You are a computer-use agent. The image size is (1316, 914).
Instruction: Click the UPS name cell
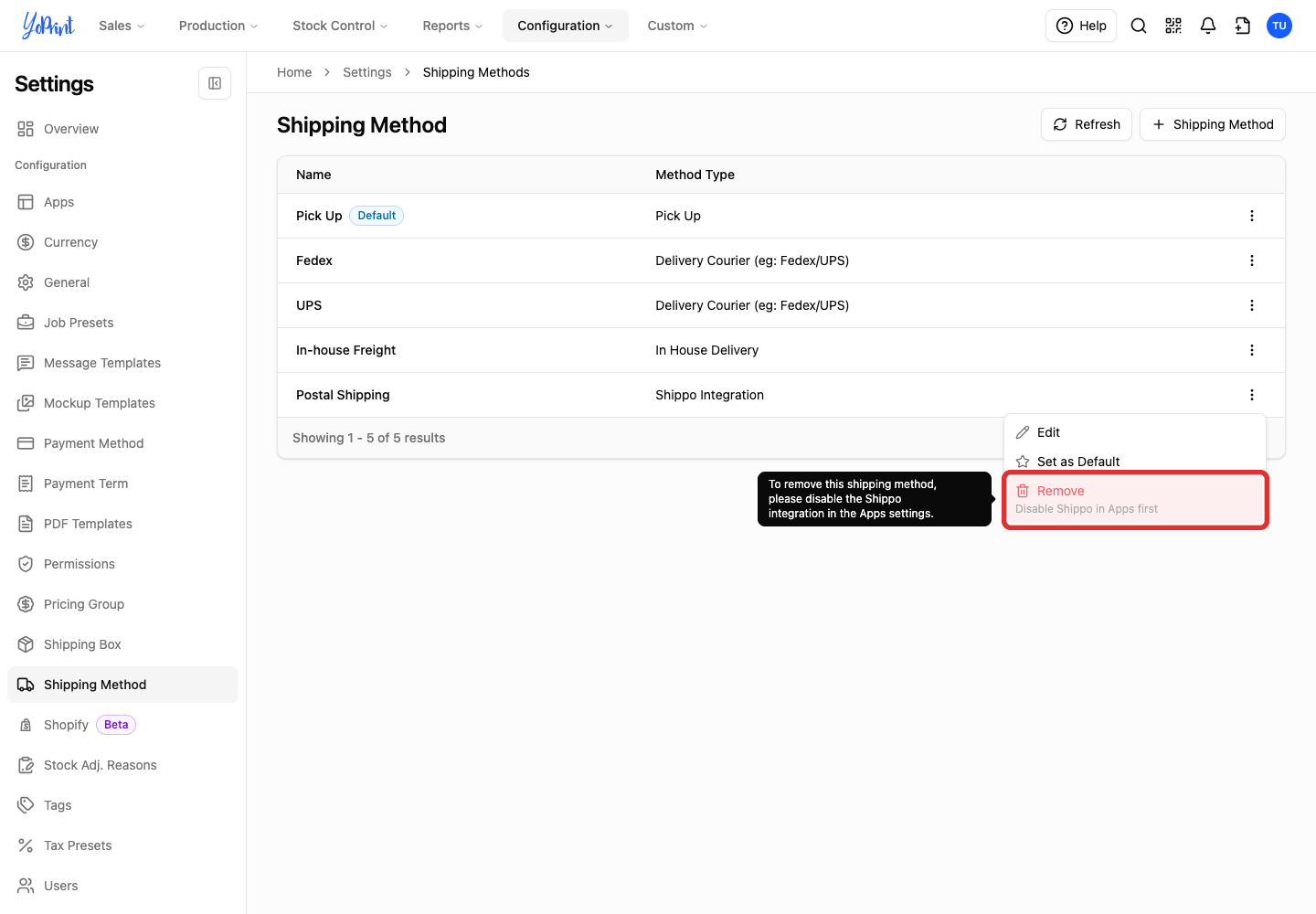[x=309, y=305]
